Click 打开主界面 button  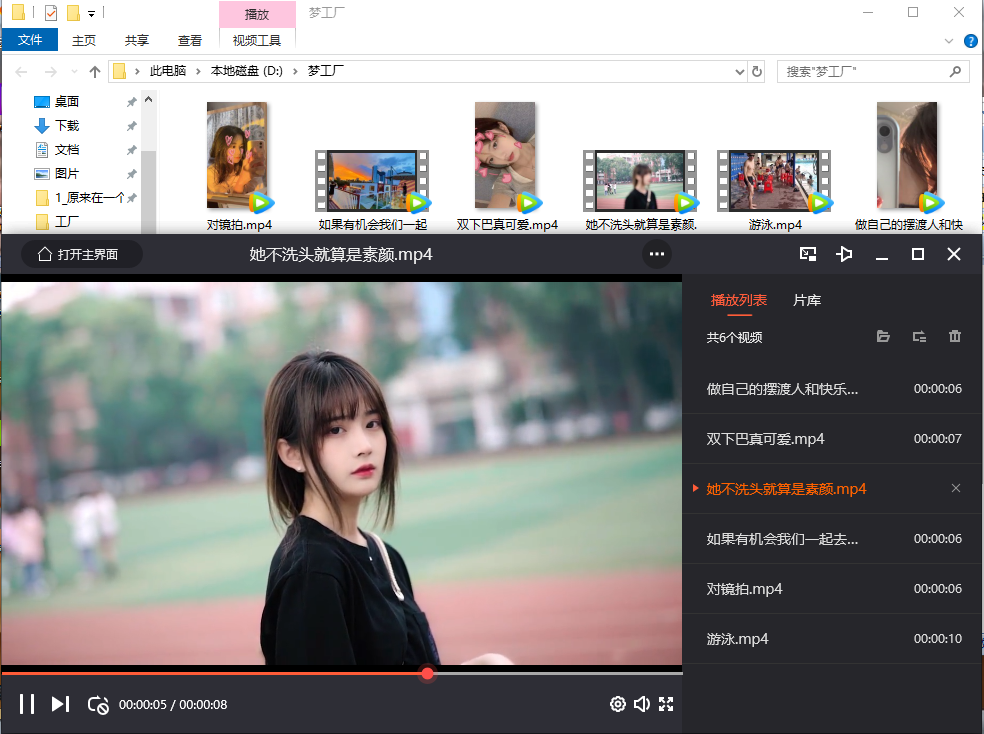(x=82, y=254)
